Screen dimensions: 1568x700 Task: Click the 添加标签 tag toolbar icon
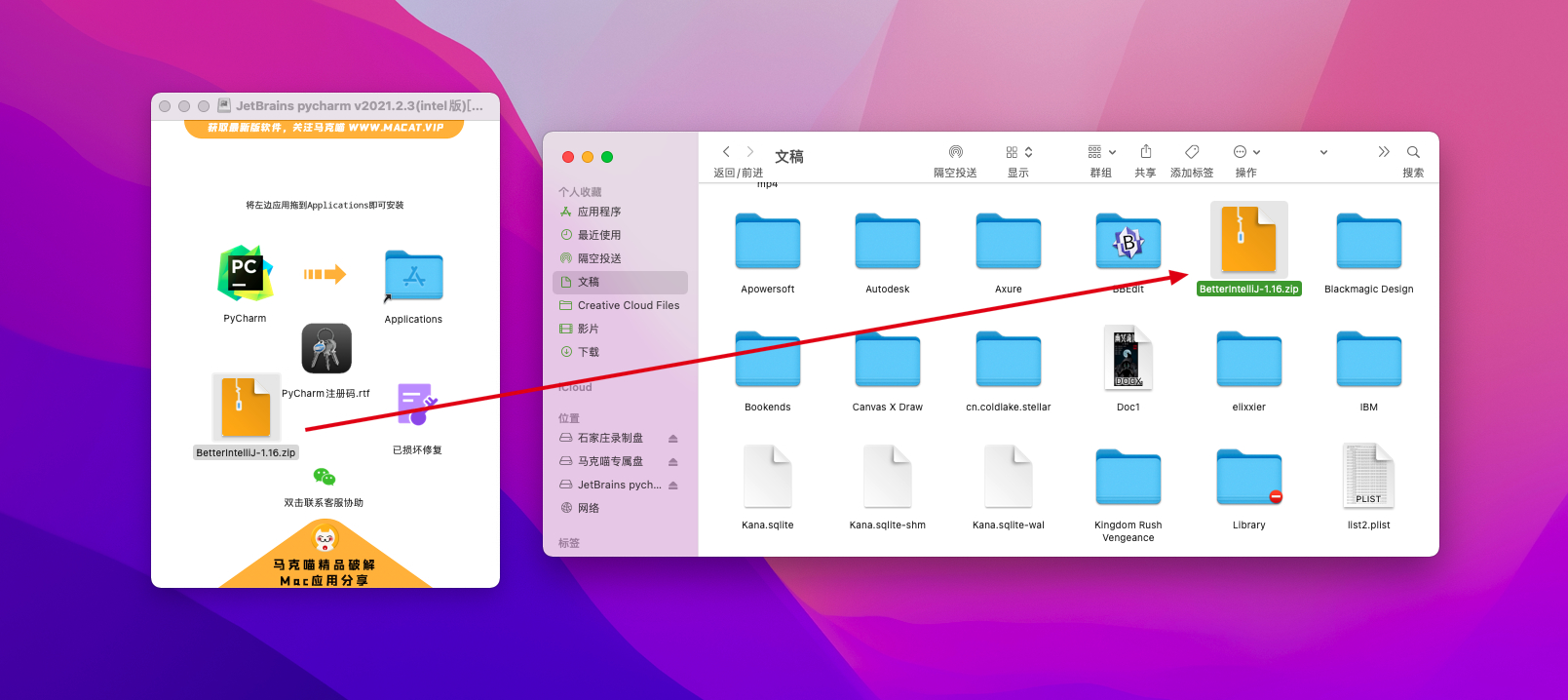click(x=1192, y=152)
